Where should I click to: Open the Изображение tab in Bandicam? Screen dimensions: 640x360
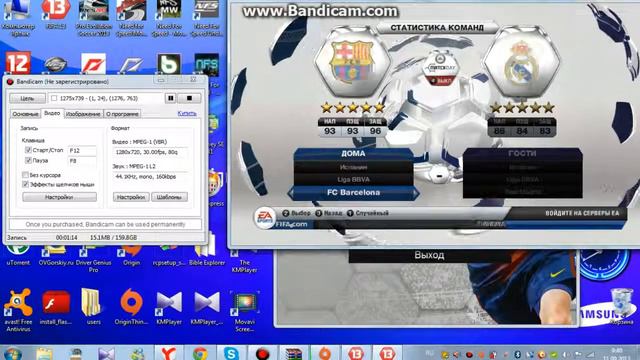(x=83, y=114)
